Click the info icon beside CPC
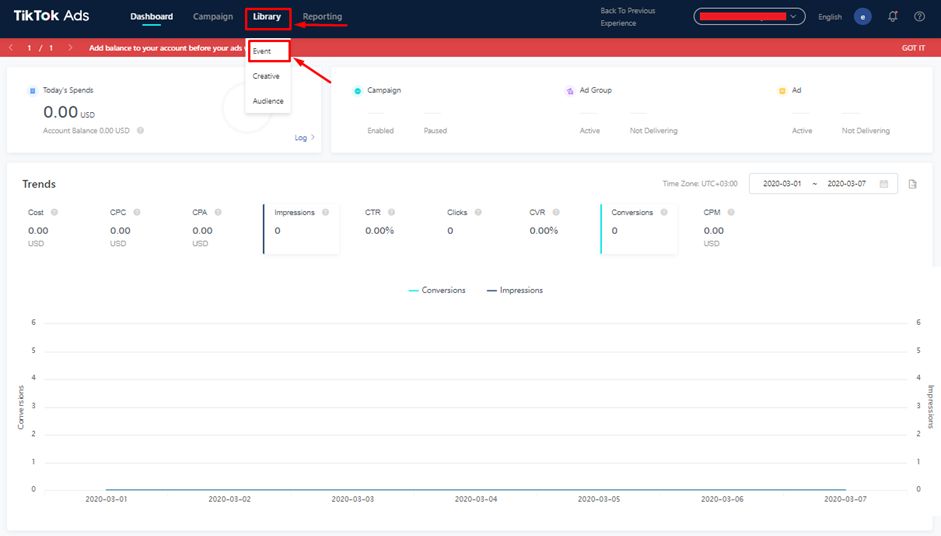The width and height of the screenshot is (941, 536). (x=137, y=212)
